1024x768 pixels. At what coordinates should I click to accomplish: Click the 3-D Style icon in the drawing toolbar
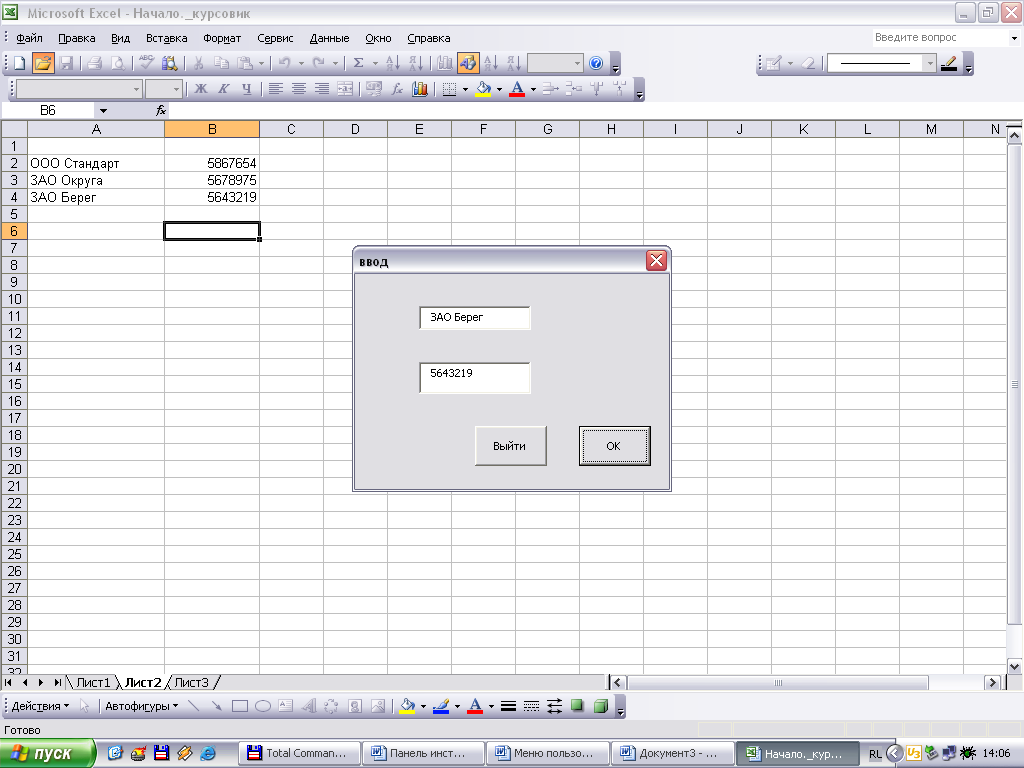tap(601, 706)
